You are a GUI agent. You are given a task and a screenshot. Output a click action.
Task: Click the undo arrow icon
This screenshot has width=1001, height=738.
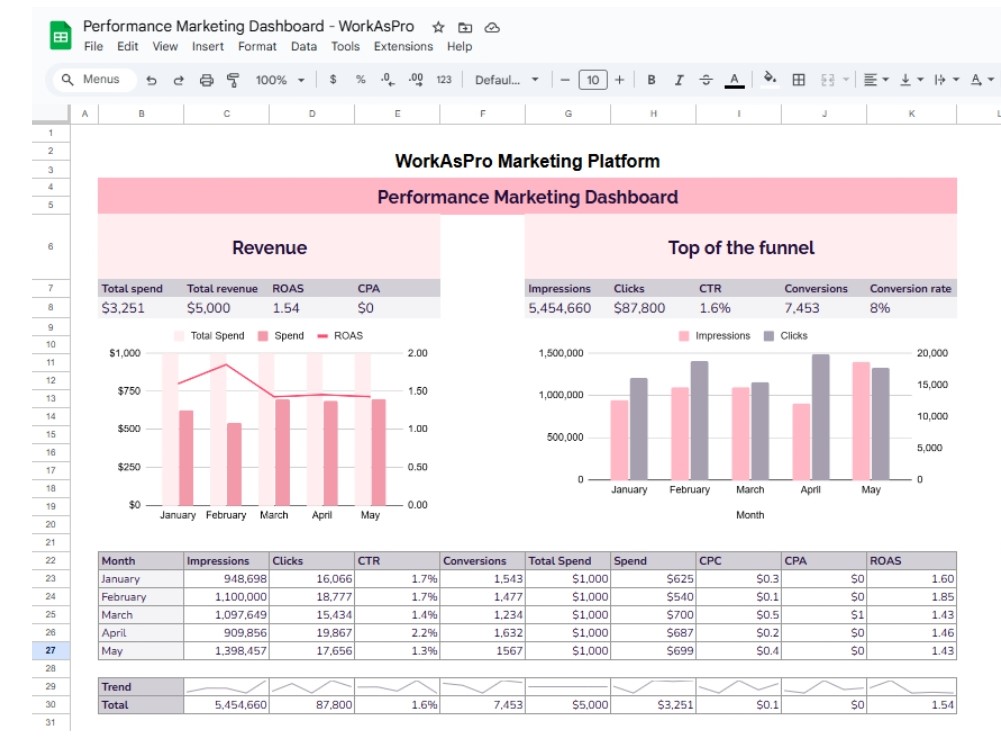(x=151, y=80)
